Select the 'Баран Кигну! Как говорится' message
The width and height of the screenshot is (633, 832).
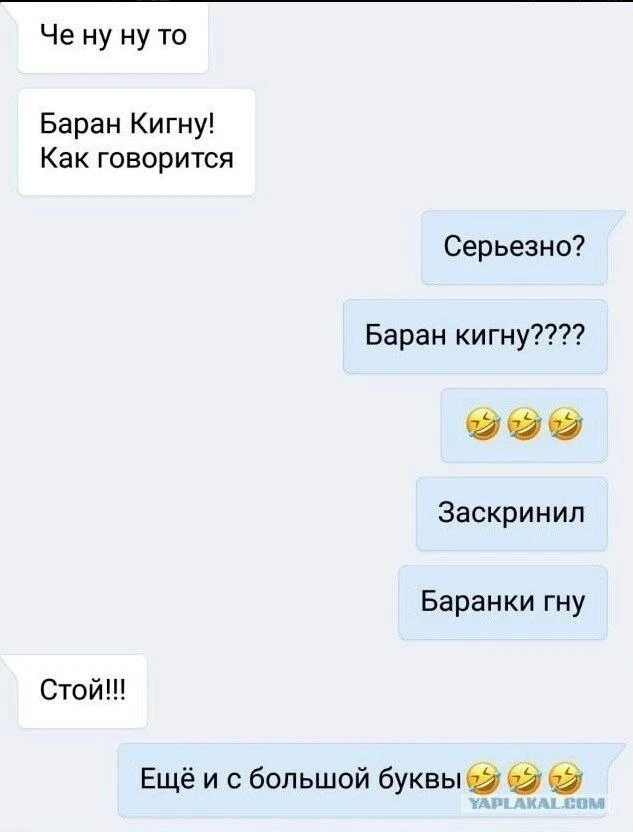tap(137, 142)
